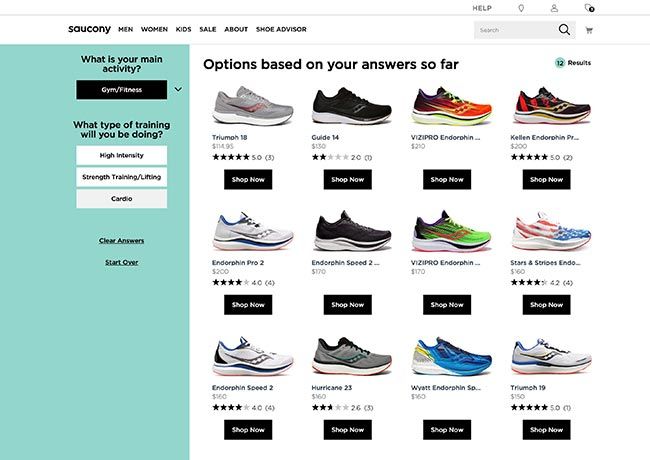Open the Wyatt Endorphin Sp... product title

446,387
